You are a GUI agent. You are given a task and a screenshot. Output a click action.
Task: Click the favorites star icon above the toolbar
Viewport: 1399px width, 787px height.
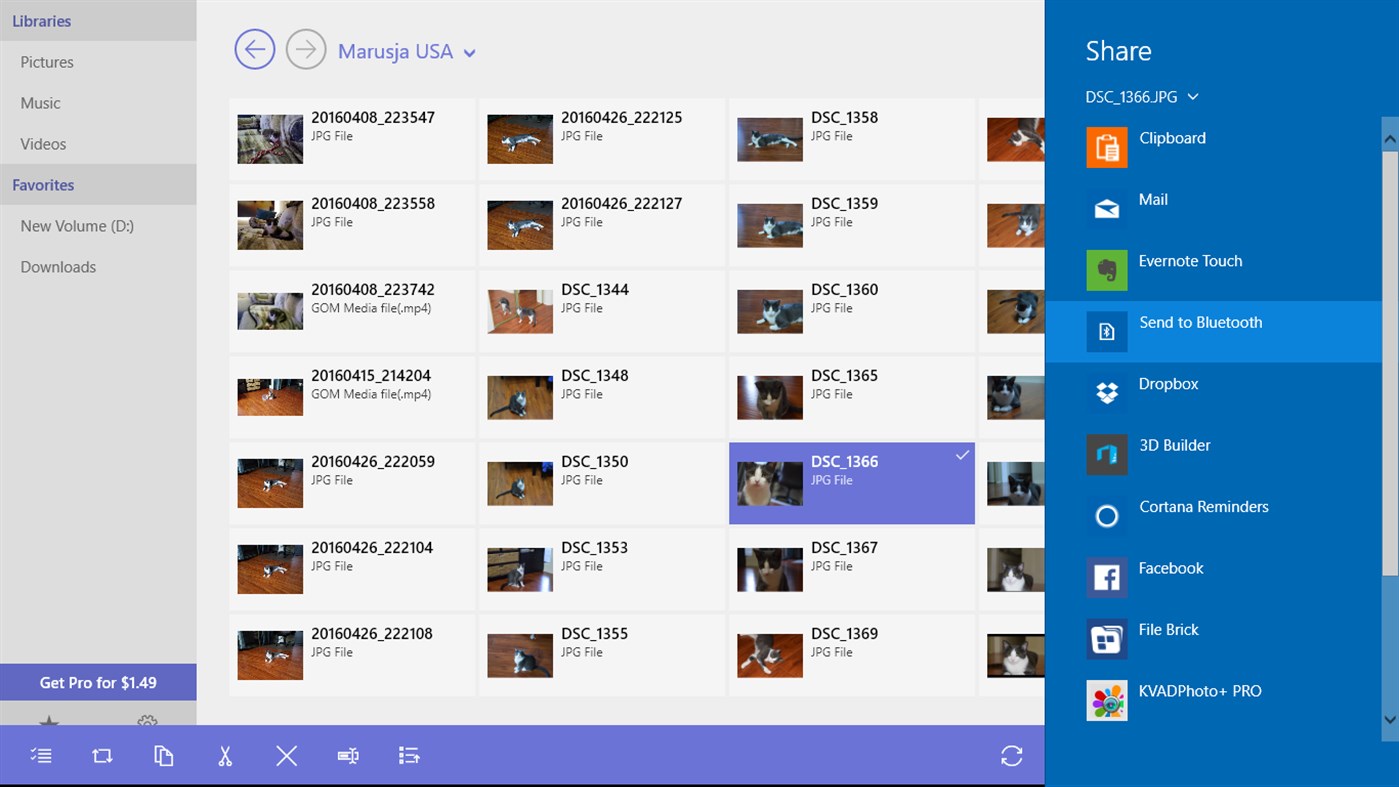(x=49, y=722)
